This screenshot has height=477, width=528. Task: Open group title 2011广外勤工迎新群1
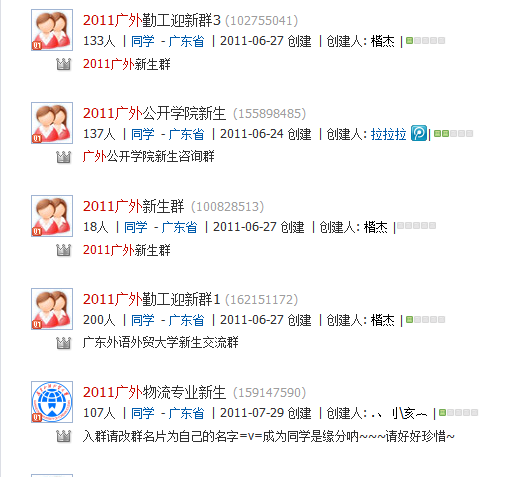tap(151, 299)
